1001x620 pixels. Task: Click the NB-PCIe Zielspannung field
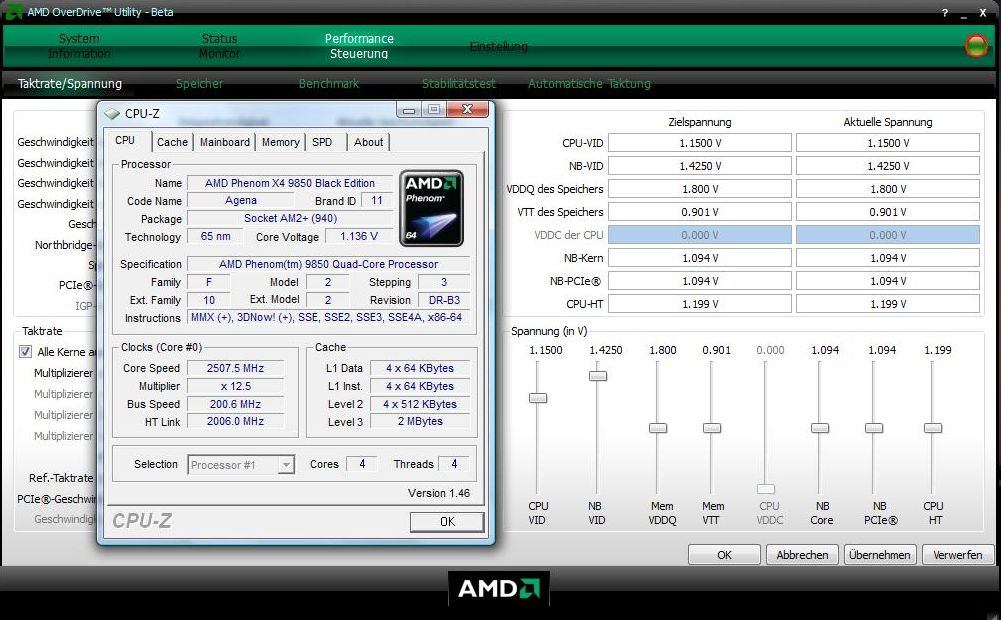point(700,281)
